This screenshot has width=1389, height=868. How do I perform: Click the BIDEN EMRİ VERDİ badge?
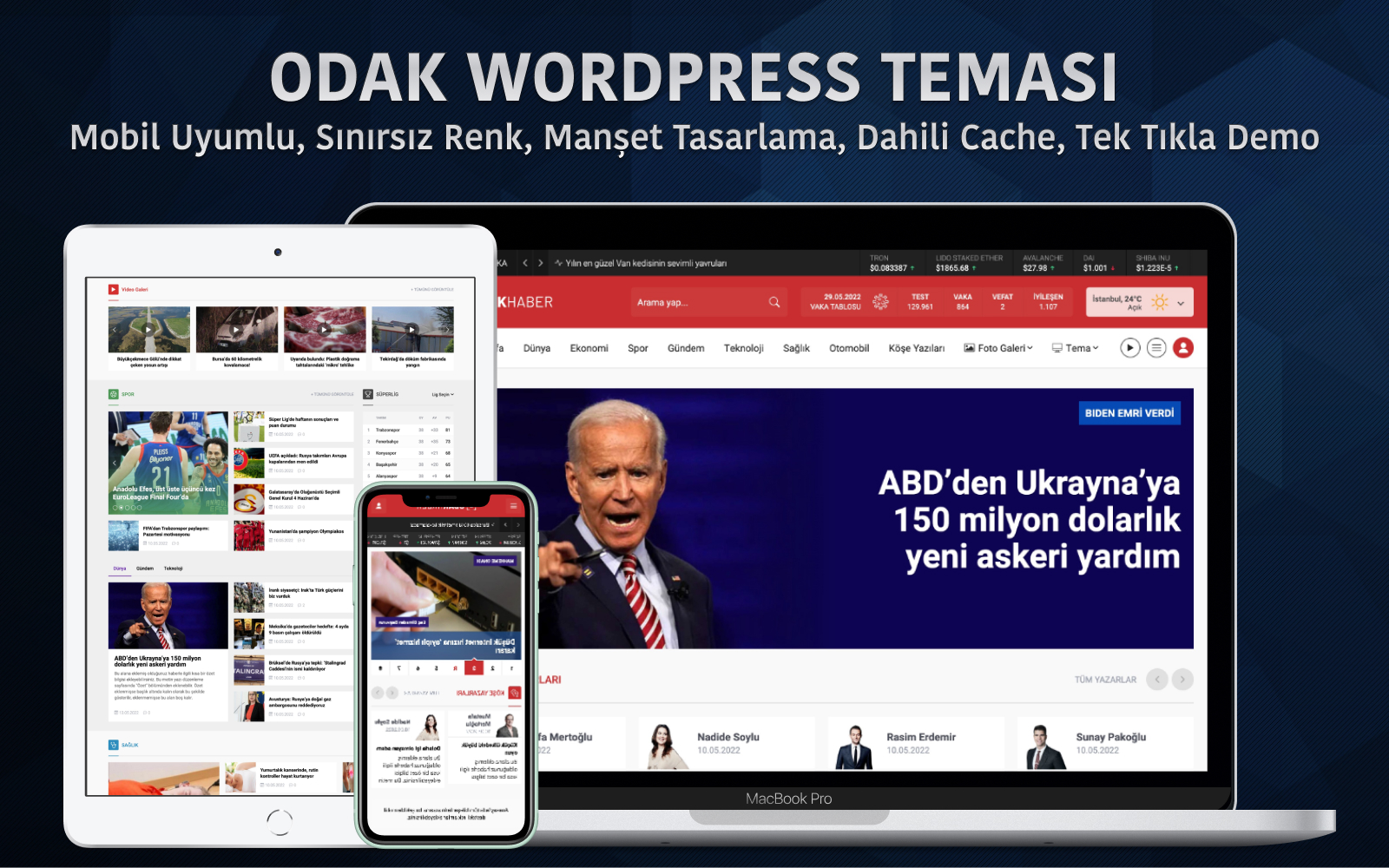[1129, 413]
